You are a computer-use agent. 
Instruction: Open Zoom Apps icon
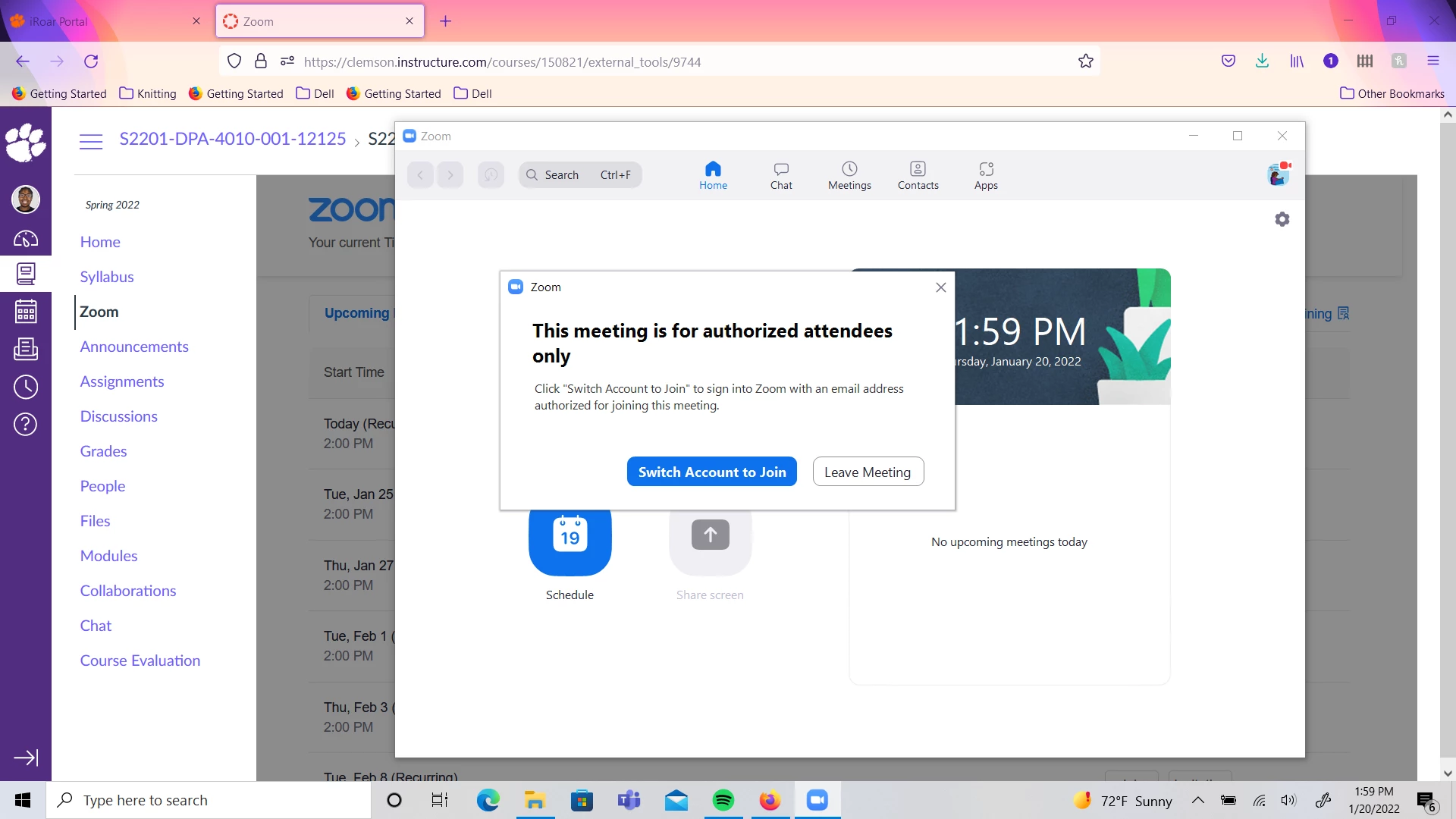click(x=986, y=175)
